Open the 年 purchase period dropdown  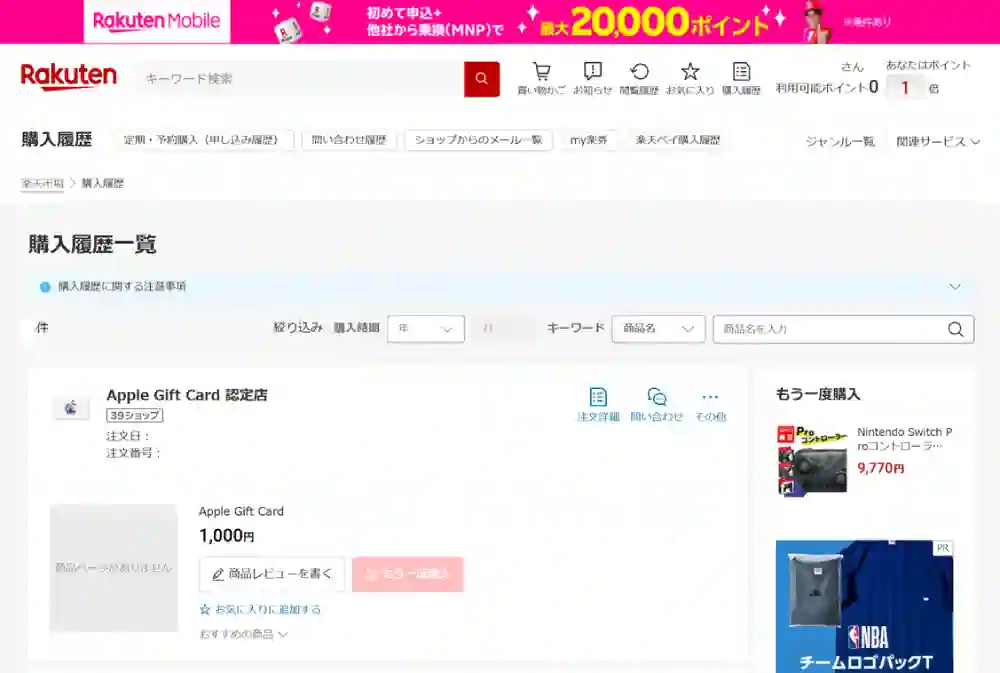click(x=425, y=329)
